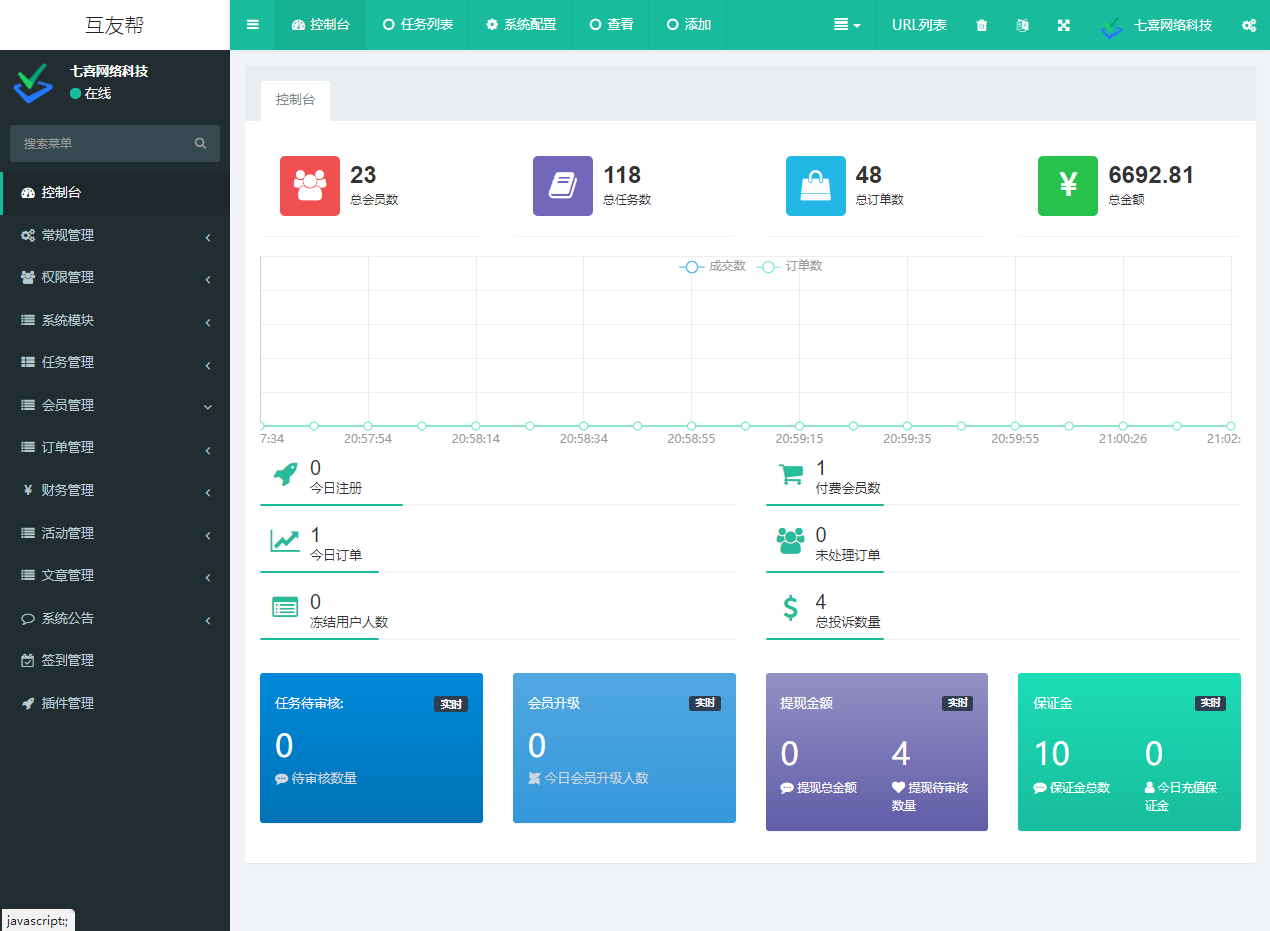Enter fullscreen with the expand icon

(1064, 25)
